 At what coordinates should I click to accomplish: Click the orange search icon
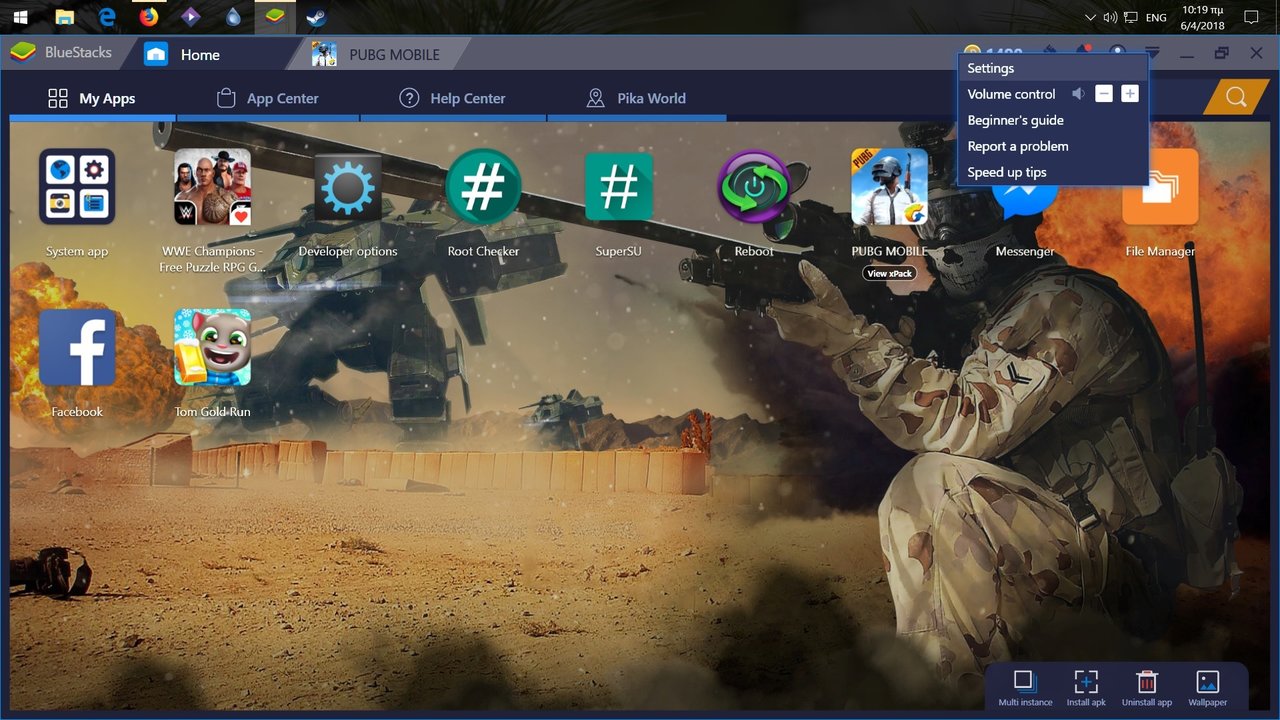(1236, 97)
